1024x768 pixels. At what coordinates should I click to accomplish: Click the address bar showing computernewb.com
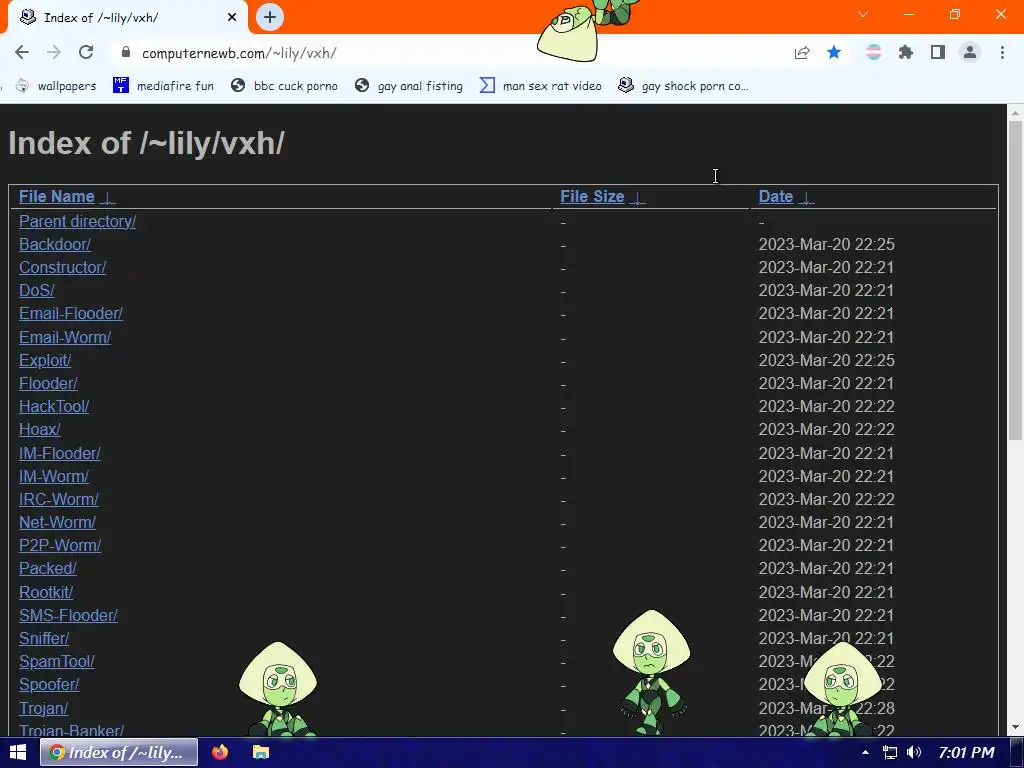point(451,53)
